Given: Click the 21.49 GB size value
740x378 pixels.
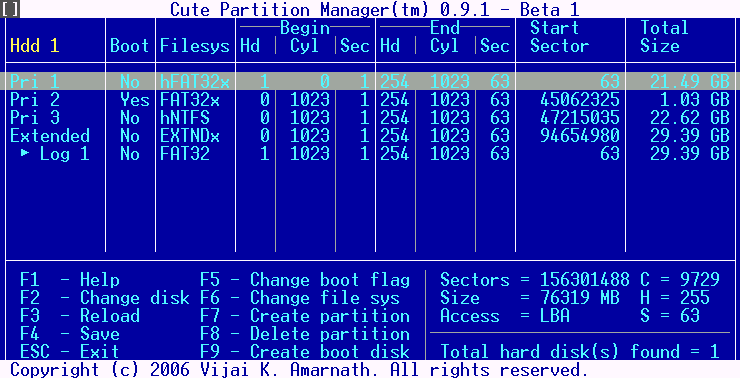Looking at the screenshot, I should [690, 82].
